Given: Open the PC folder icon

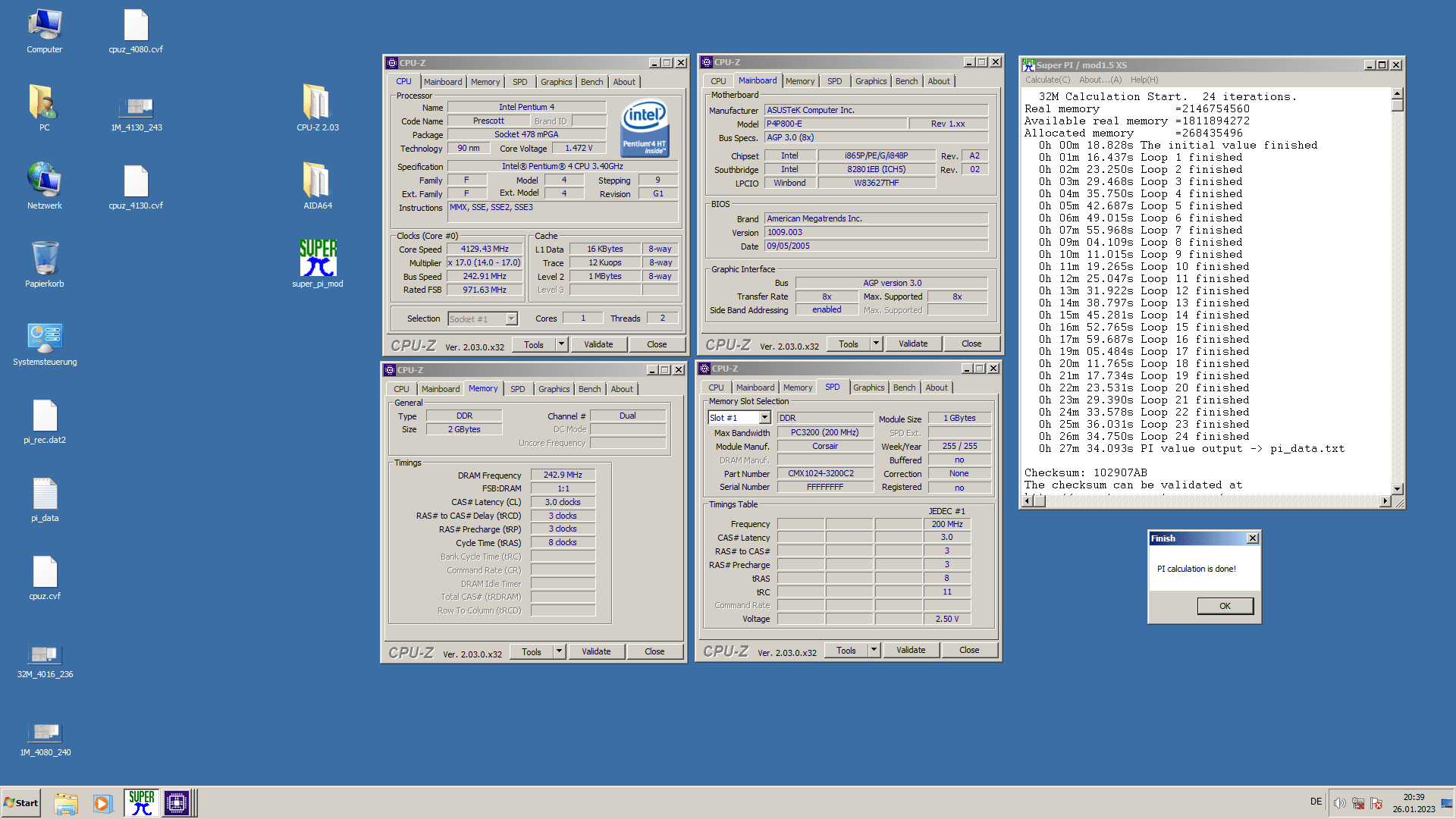Looking at the screenshot, I should tap(45, 109).
